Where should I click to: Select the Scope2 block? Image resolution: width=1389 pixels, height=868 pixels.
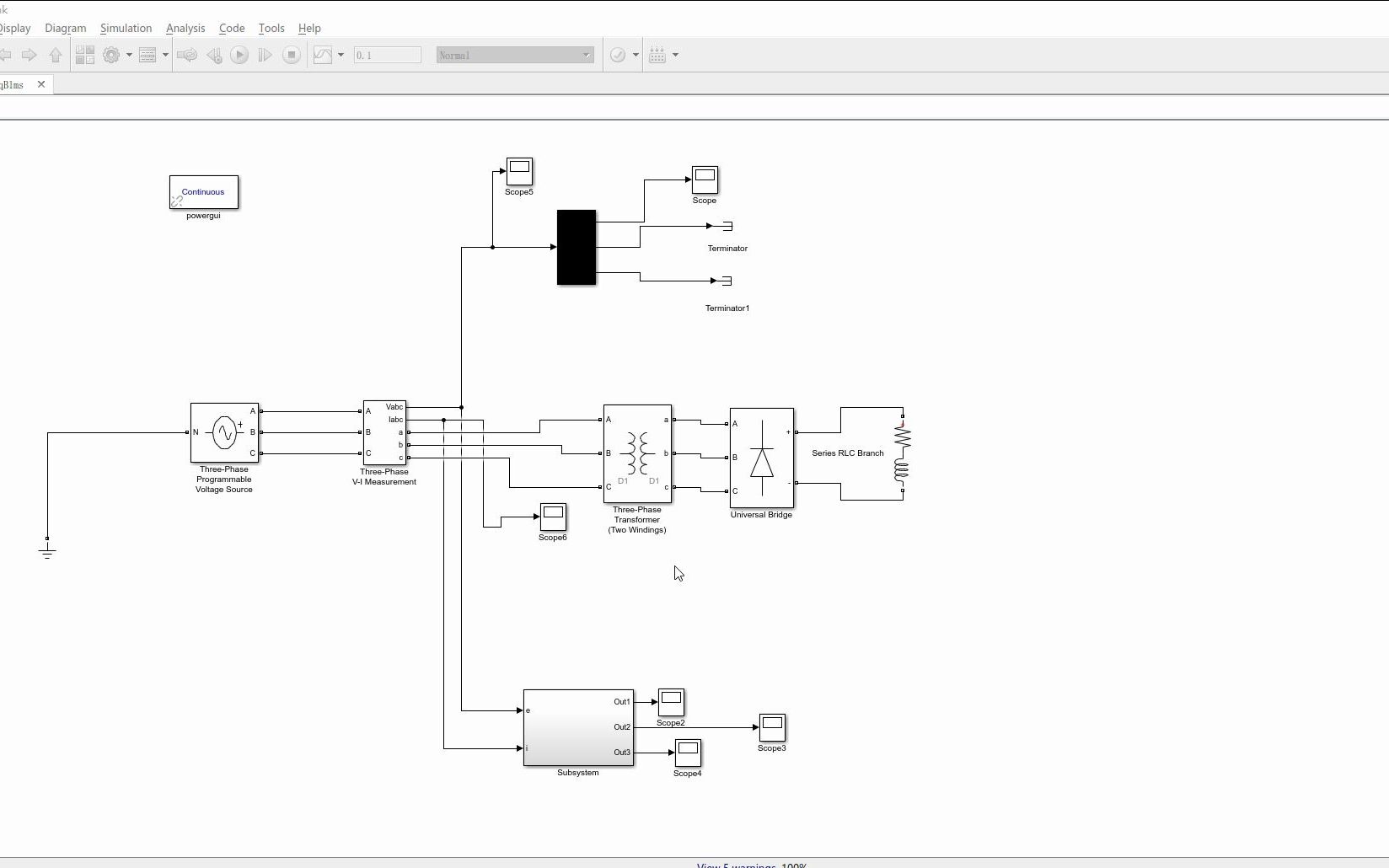click(x=671, y=702)
